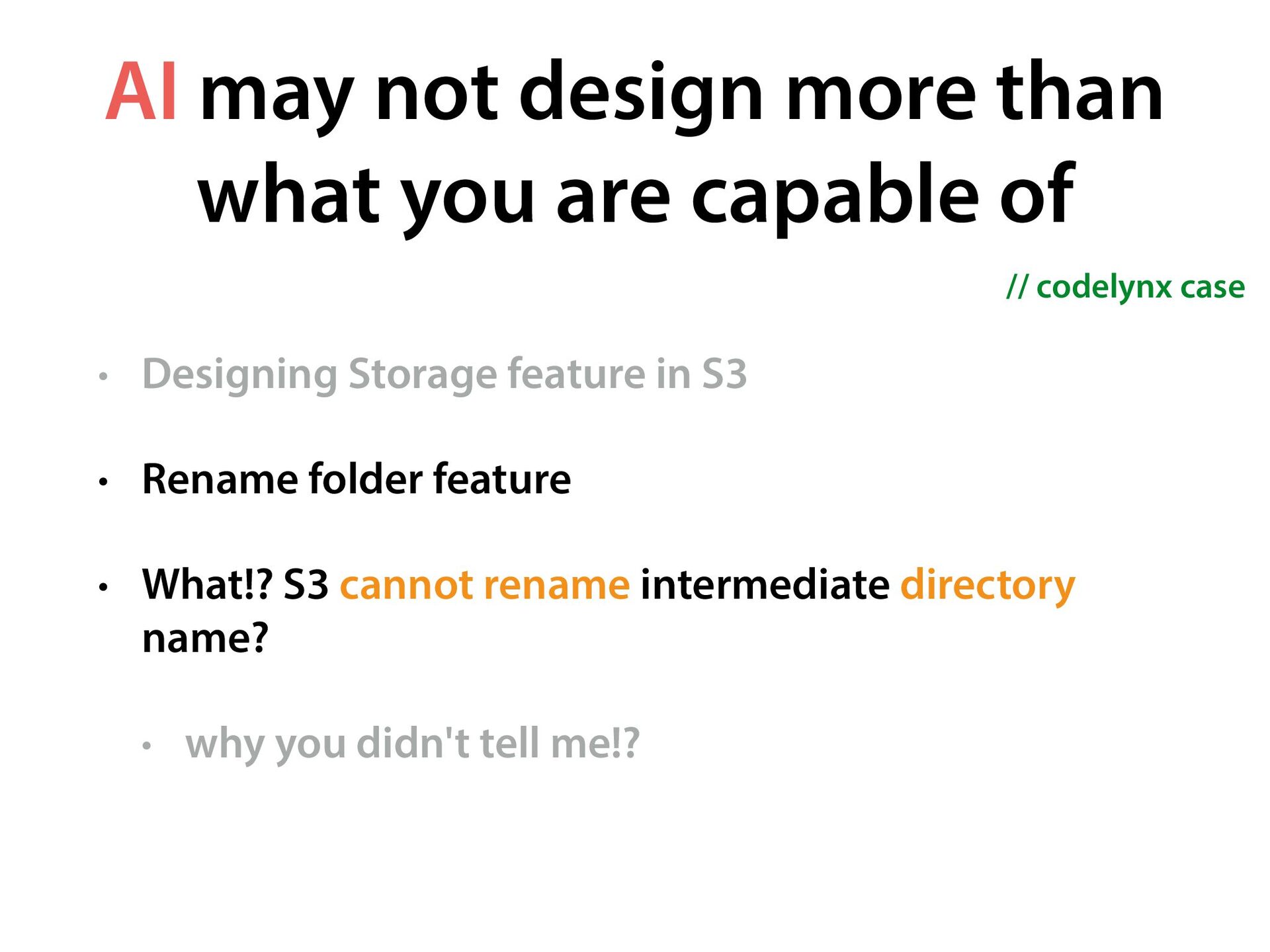This screenshot has height=952, width=1270.
Task: Click the word 'folder' in second bullet
Action: (366, 479)
